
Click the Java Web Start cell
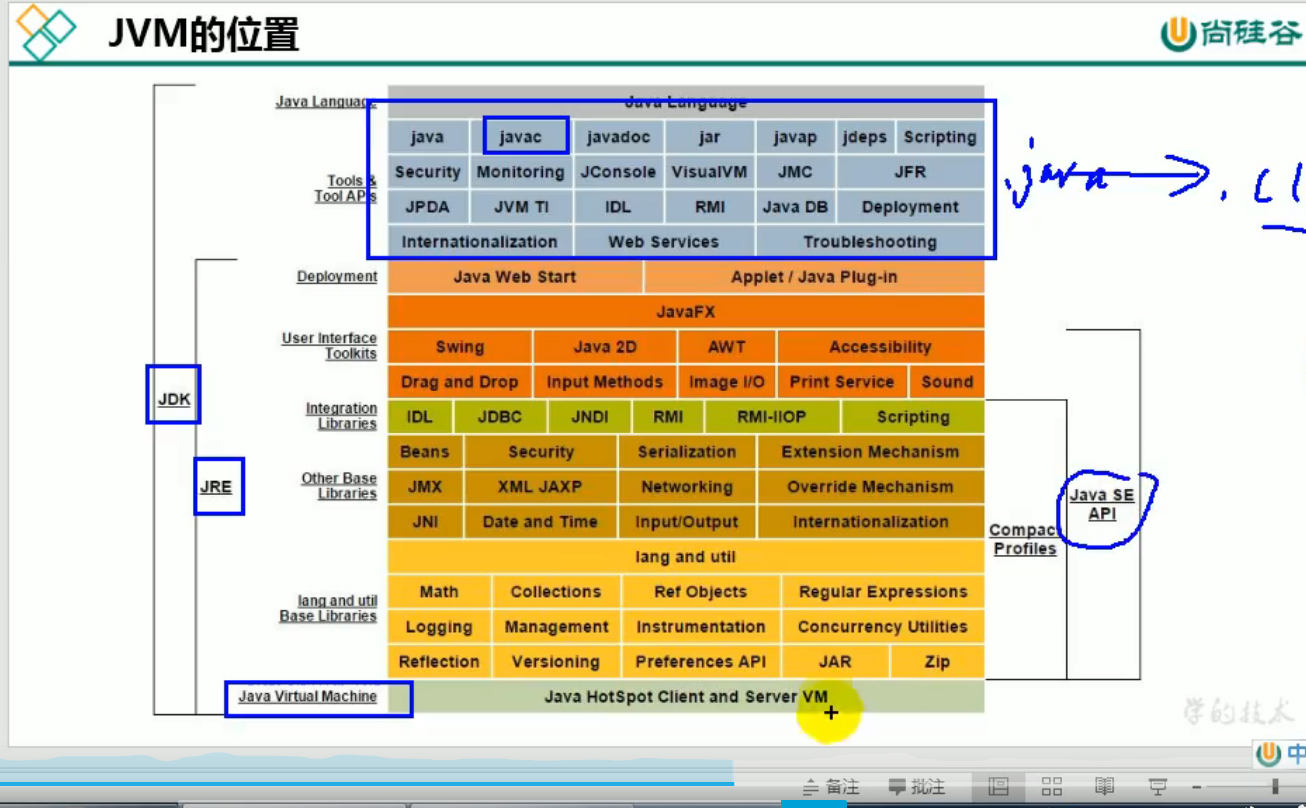pos(515,277)
